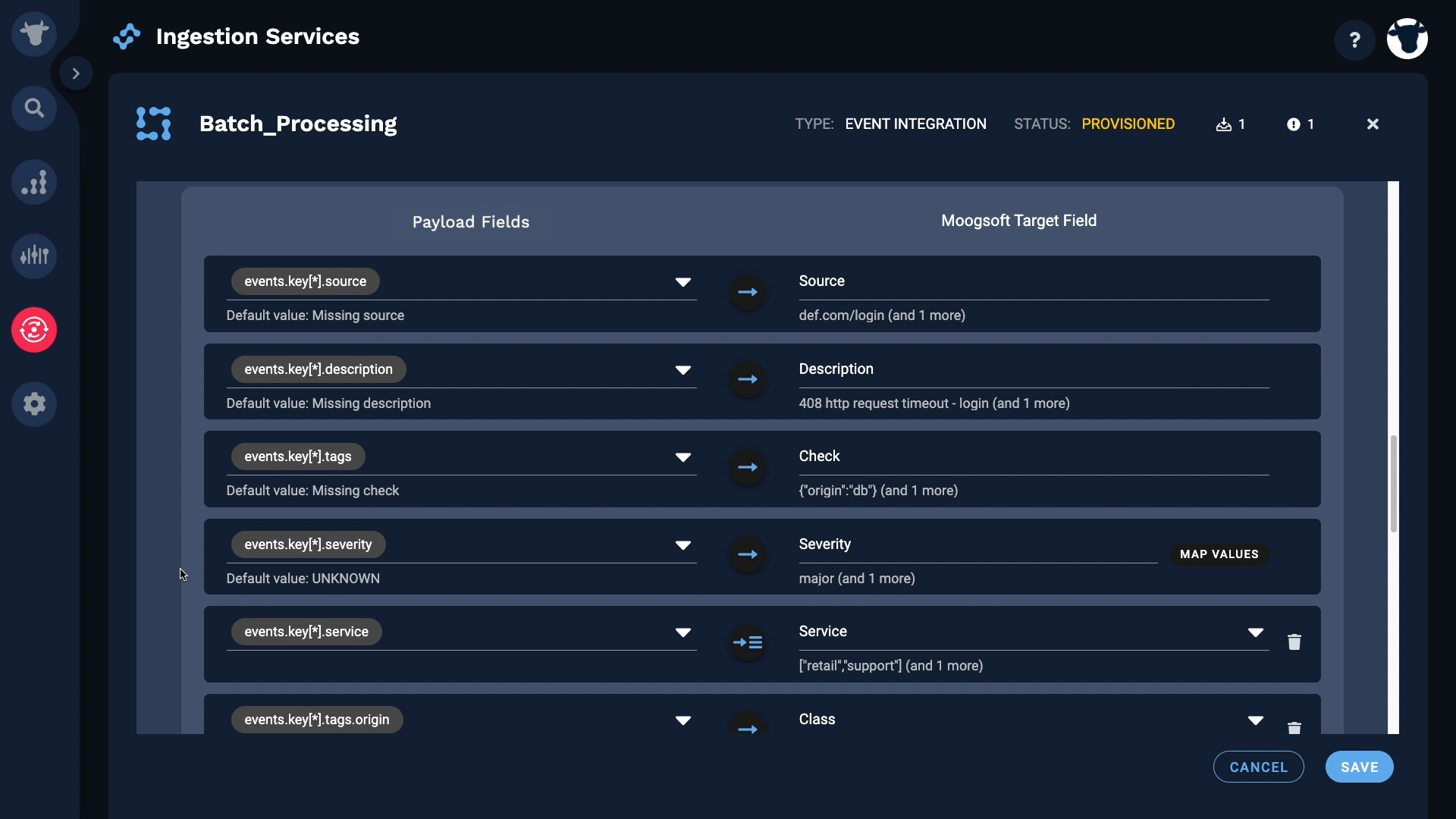Image resolution: width=1456 pixels, height=819 pixels.
Task: Click the Severity mapping arrow icon
Action: (748, 554)
